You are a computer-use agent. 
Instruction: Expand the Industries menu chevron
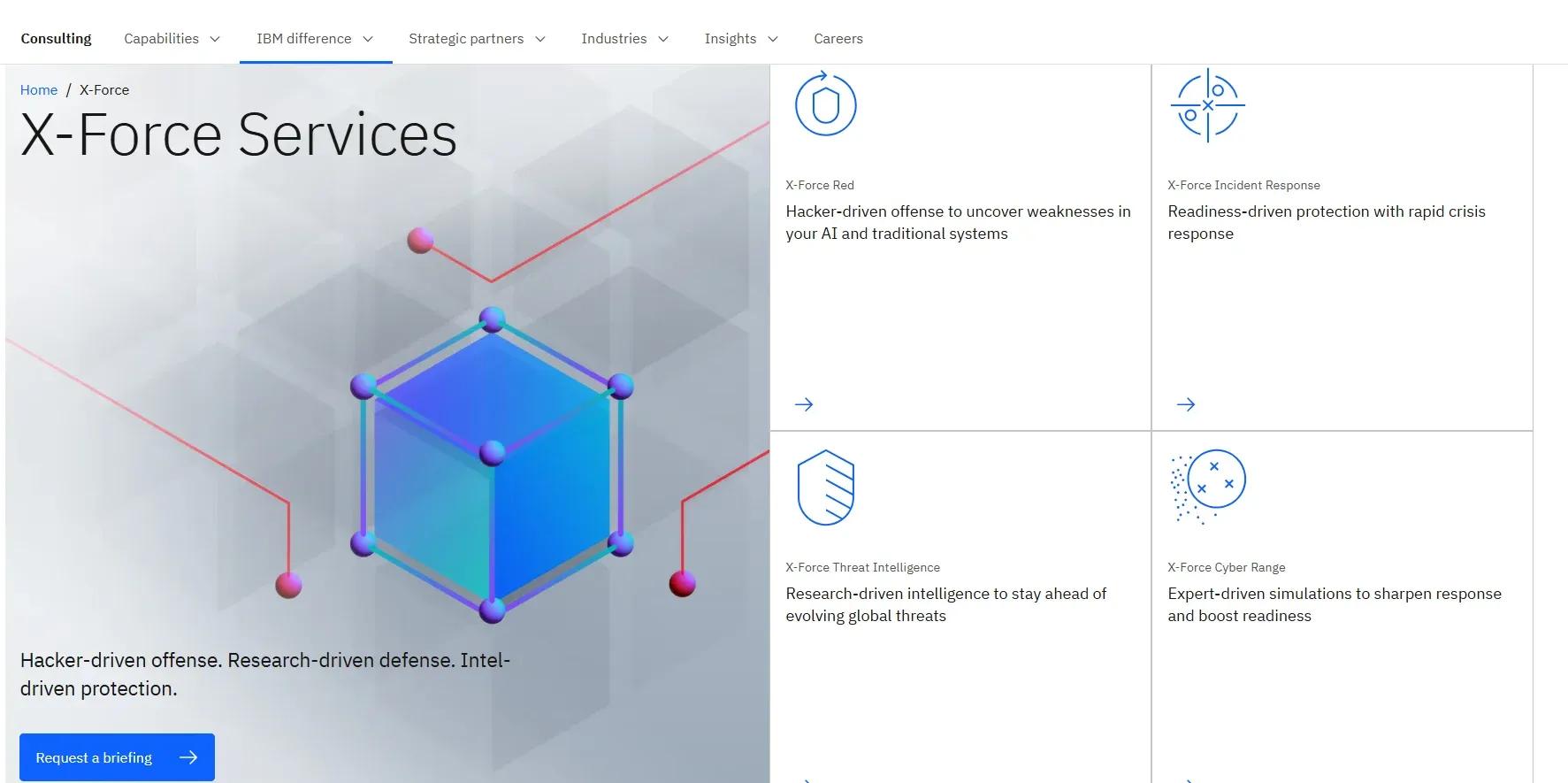[x=663, y=39]
